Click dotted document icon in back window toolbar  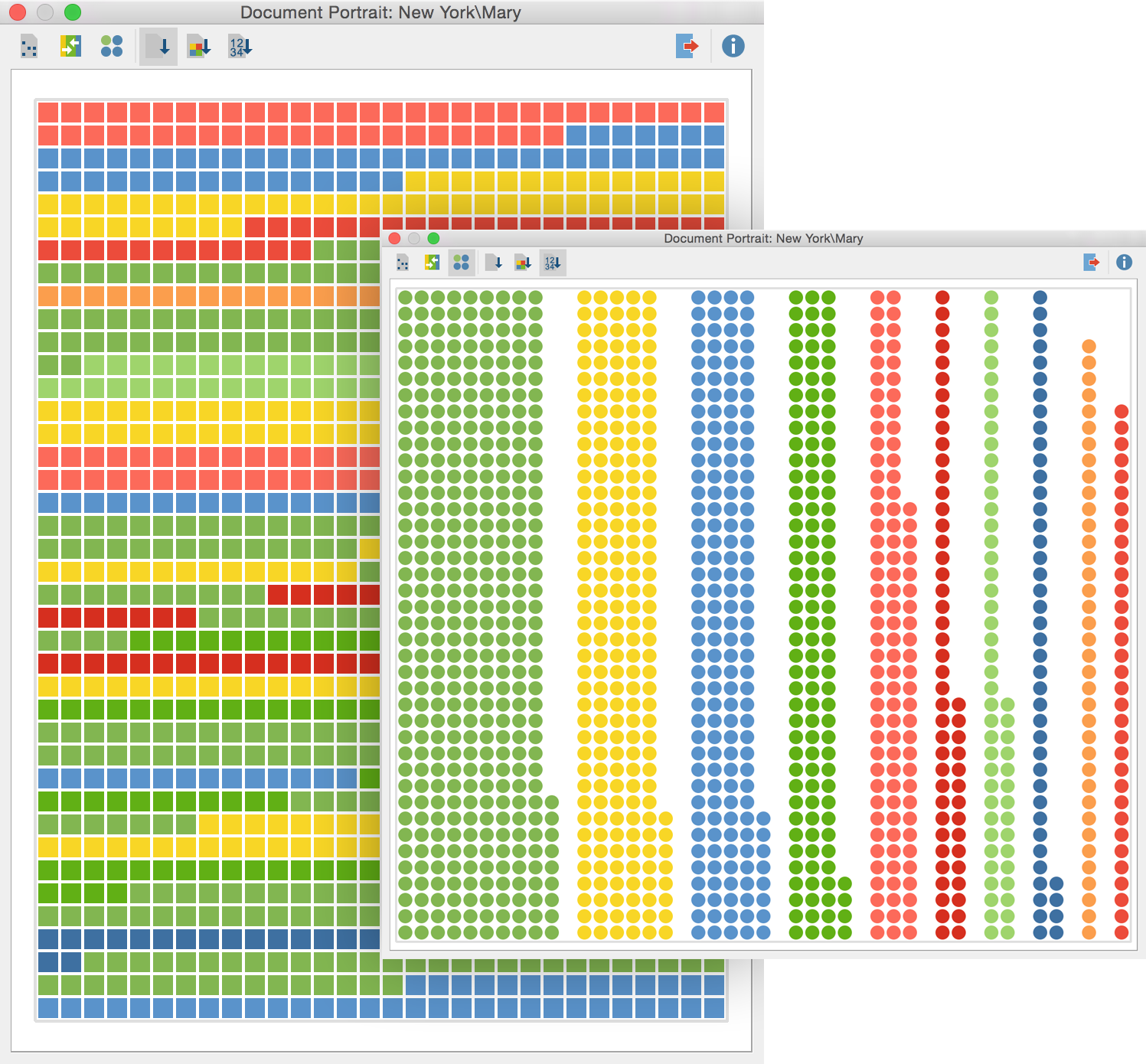[x=29, y=47]
